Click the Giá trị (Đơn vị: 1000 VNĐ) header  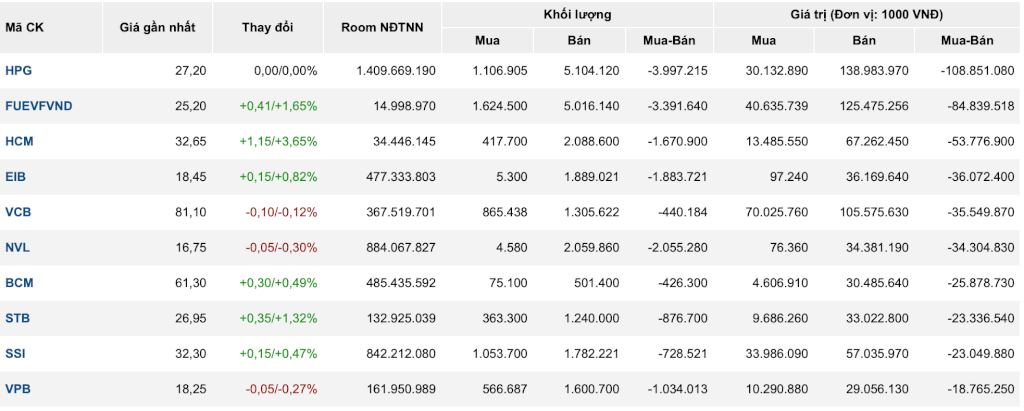click(x=869, y=14)
